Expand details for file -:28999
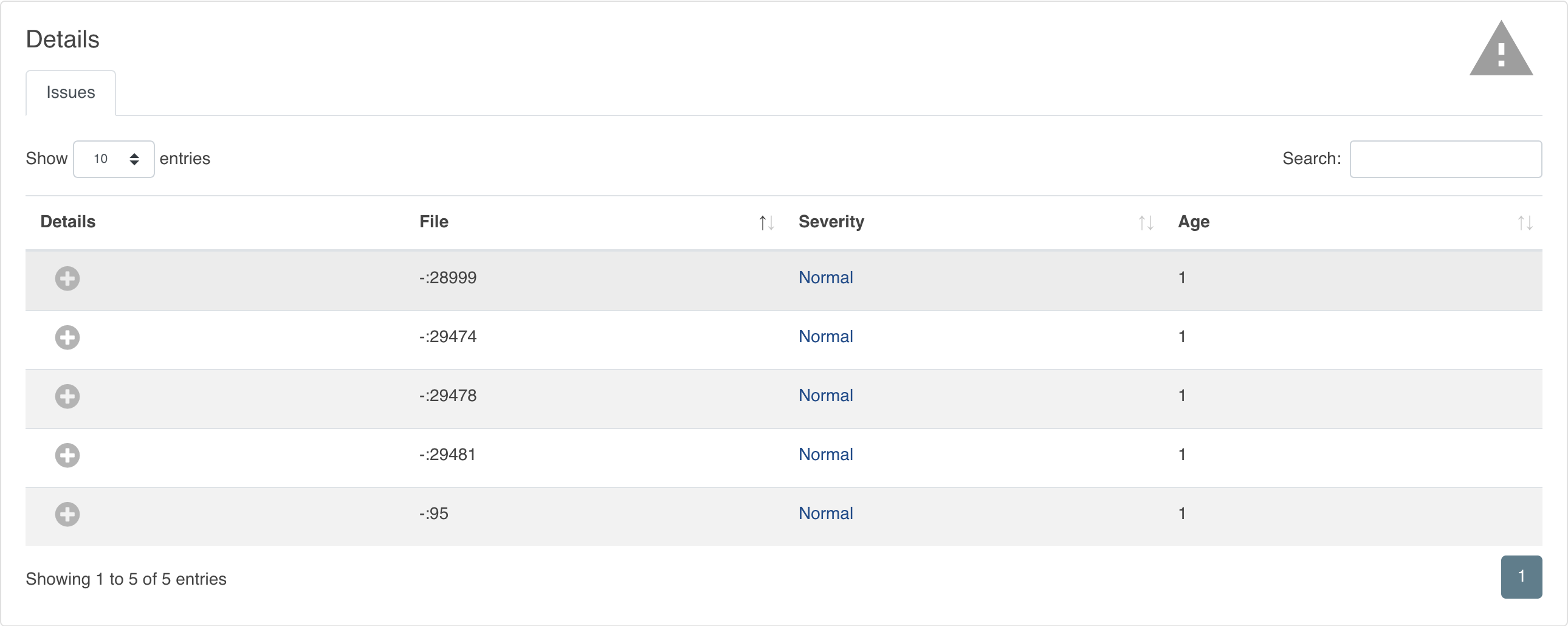Viewport: 1568px width, 626px height. tap(67, 278)
